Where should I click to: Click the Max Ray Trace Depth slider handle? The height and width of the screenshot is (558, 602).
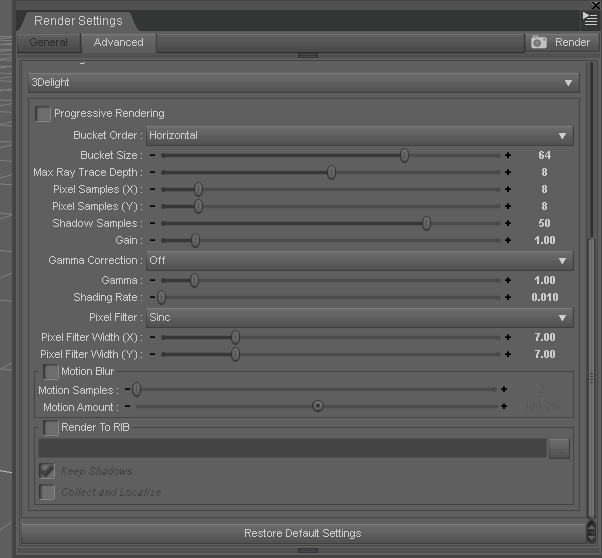[331, 172]
